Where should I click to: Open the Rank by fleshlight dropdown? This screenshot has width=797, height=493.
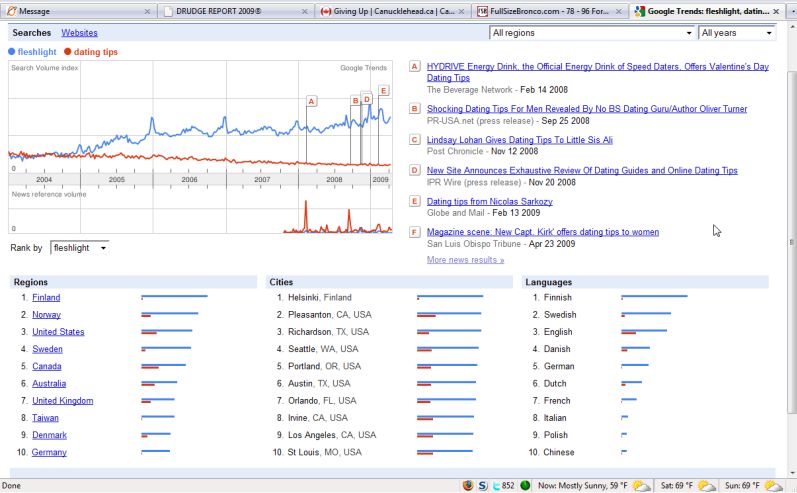[x=79, y=248]
